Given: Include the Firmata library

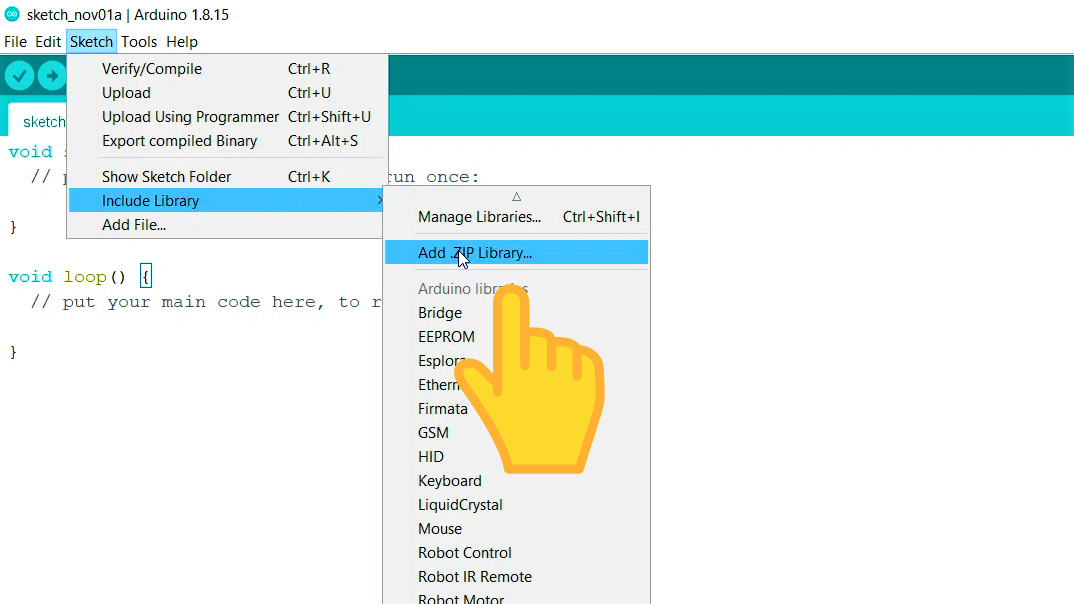Looking at the screenshot, I should pyautogui.click(x=442, y=409).
